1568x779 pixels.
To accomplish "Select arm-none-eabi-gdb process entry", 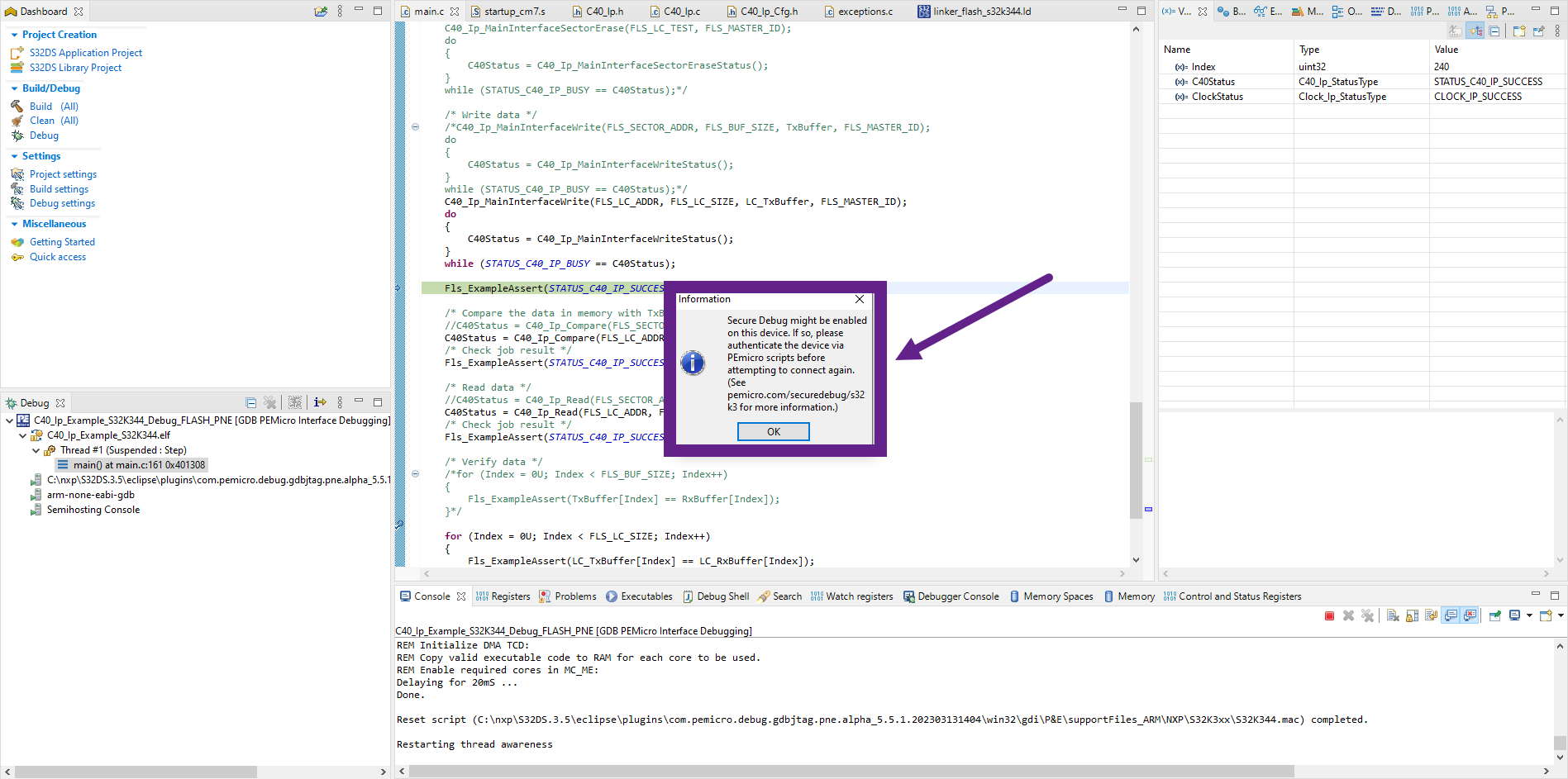I will [x=90, y=495].
